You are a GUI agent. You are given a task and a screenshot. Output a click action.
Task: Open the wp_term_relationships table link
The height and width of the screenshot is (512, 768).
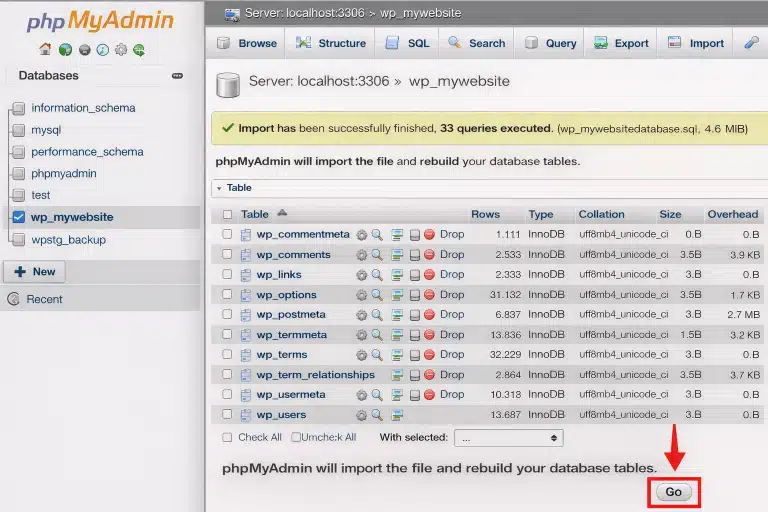click(315, 375)
